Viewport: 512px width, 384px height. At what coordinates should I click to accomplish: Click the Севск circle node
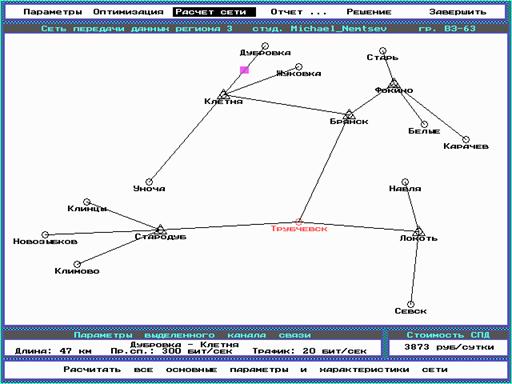(x=411, y=304)
